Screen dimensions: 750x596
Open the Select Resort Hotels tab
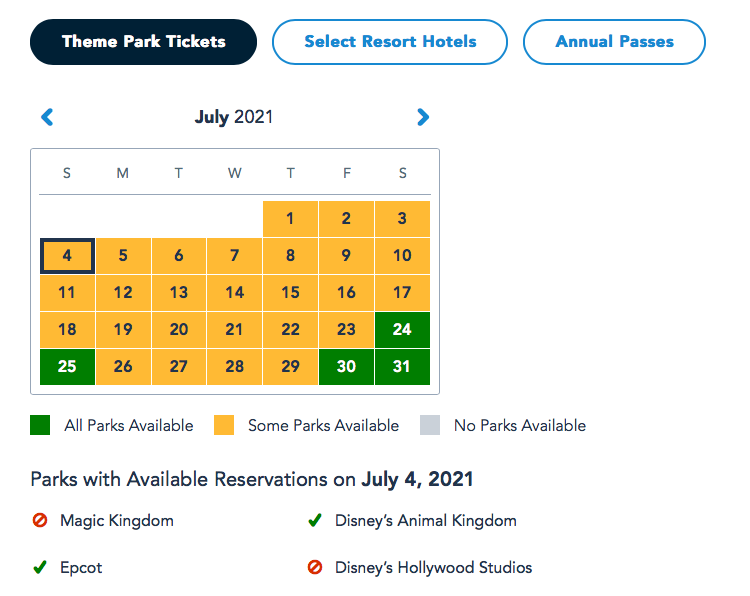click(x=390, y=42)
